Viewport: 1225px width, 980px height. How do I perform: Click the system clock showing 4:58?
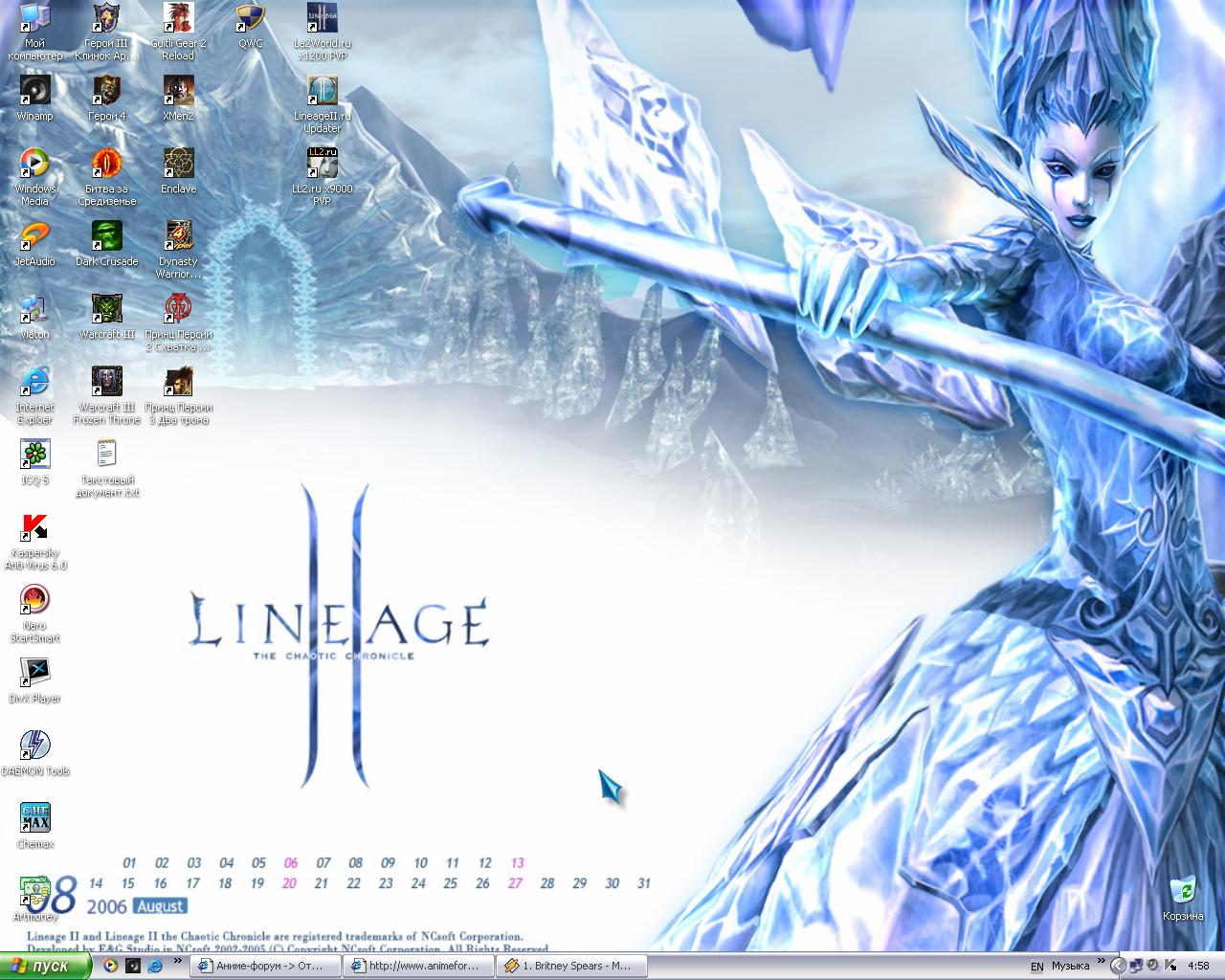1197,966
